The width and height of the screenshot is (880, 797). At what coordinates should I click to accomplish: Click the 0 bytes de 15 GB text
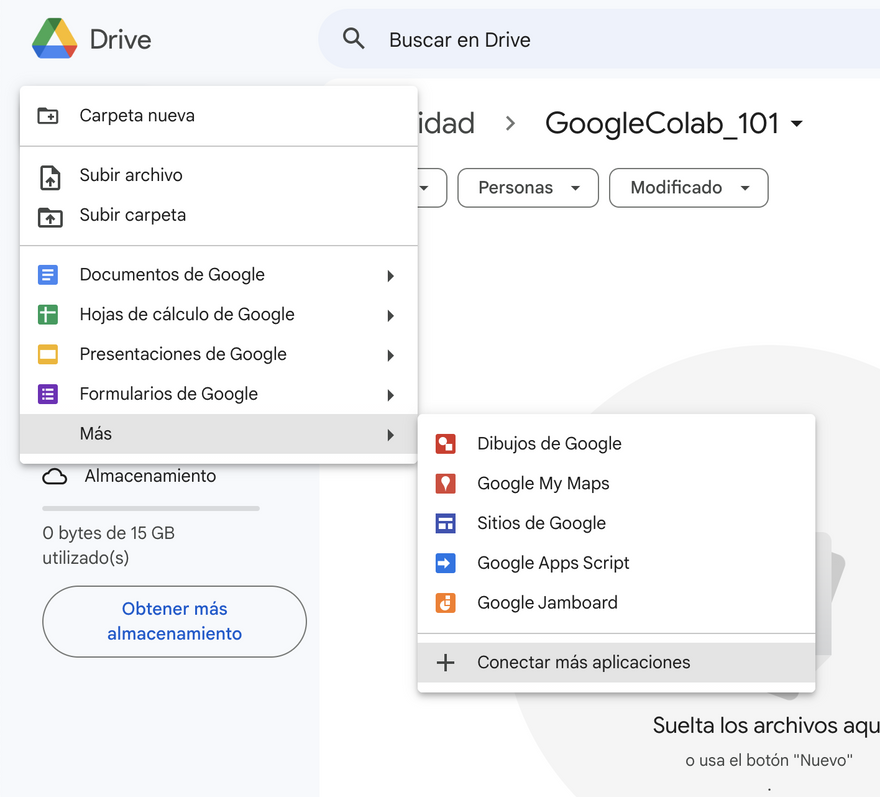(108, 545)
